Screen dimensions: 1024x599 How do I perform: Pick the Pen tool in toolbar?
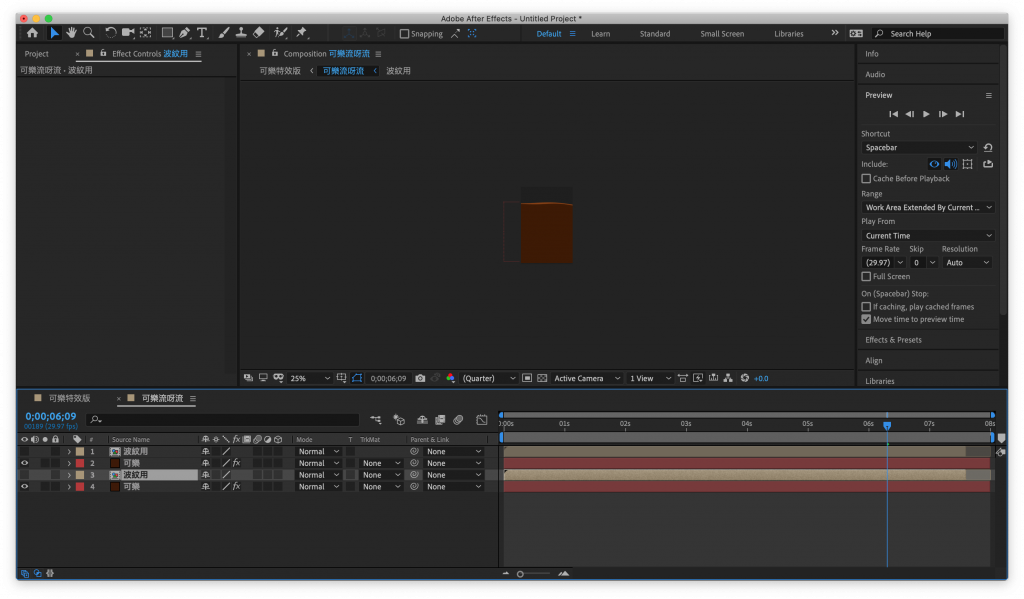pos(185,33)
